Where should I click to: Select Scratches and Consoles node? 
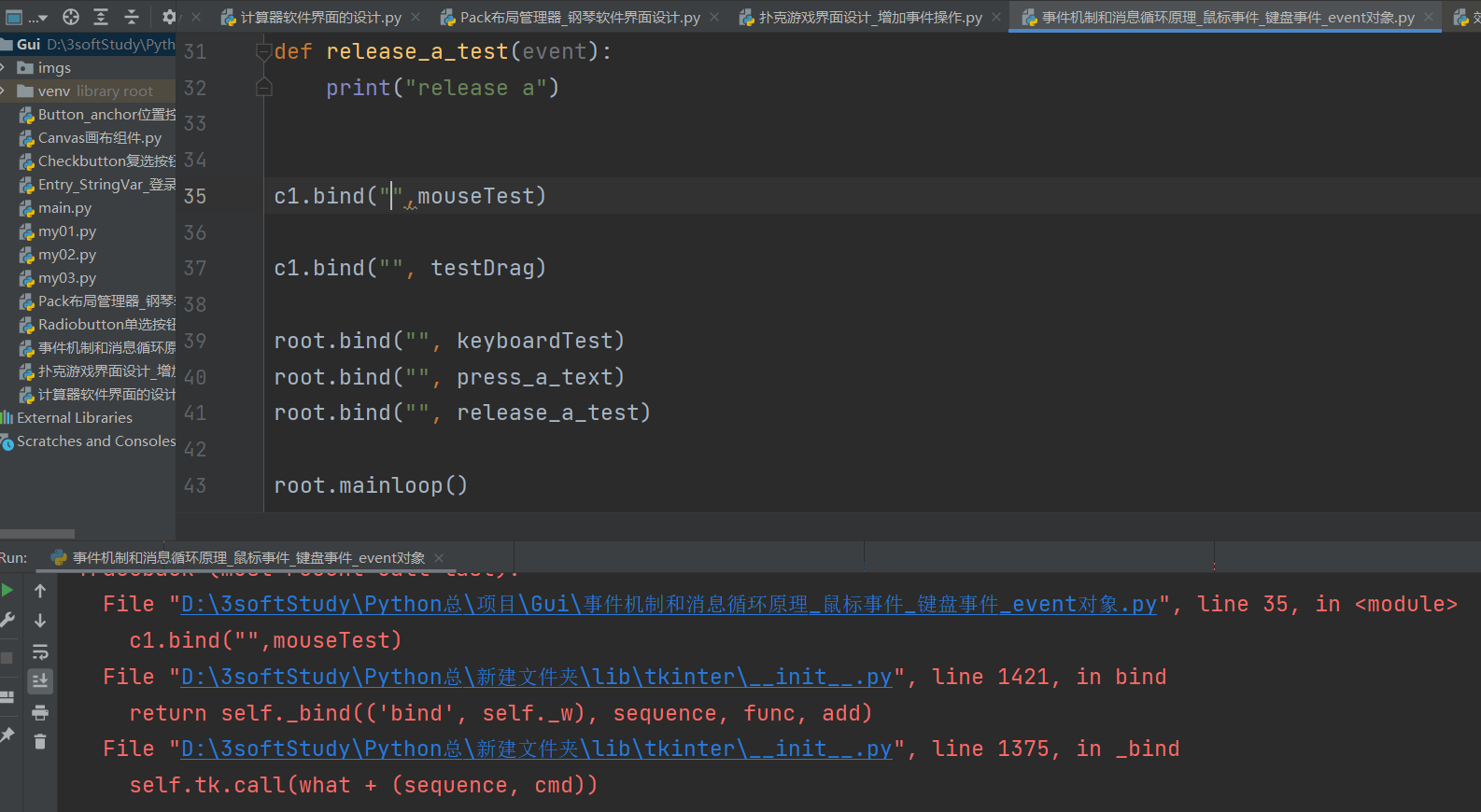coord(88,441)
